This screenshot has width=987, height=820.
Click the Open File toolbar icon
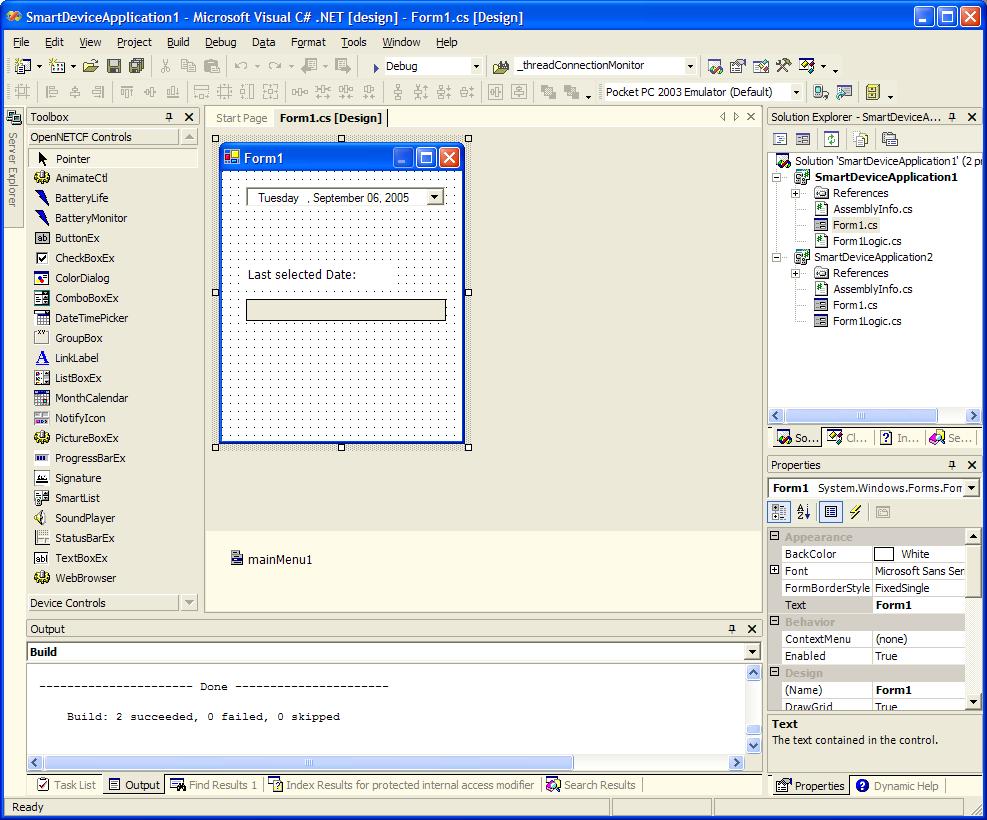91,66
